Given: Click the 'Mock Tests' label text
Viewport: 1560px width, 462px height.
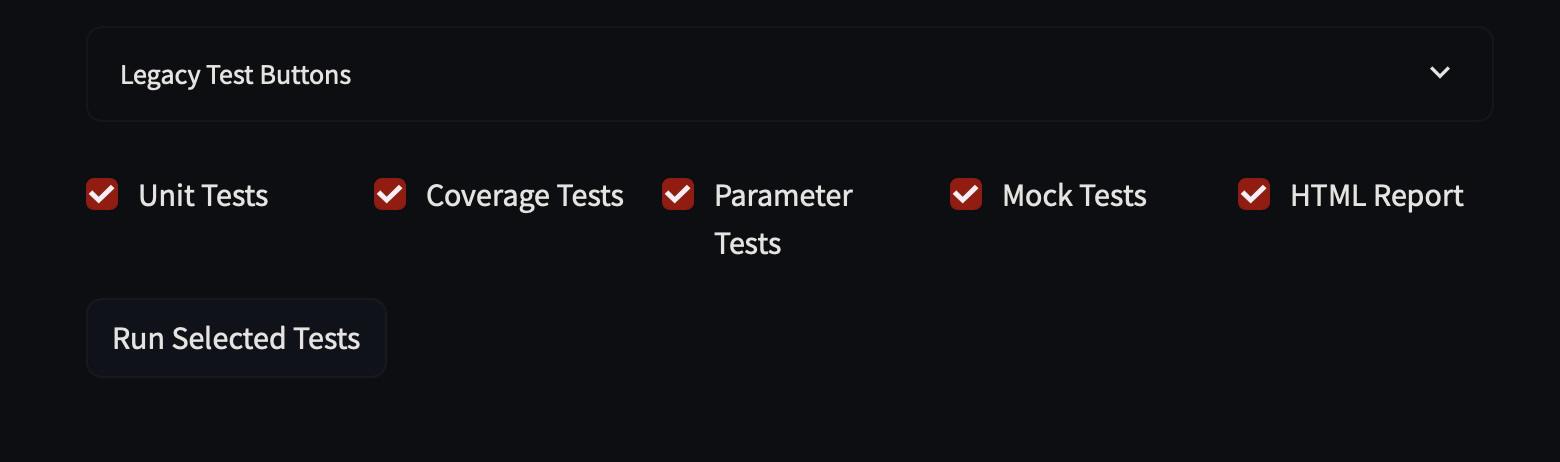Looking at the screenshot, I should point(1074,195).
